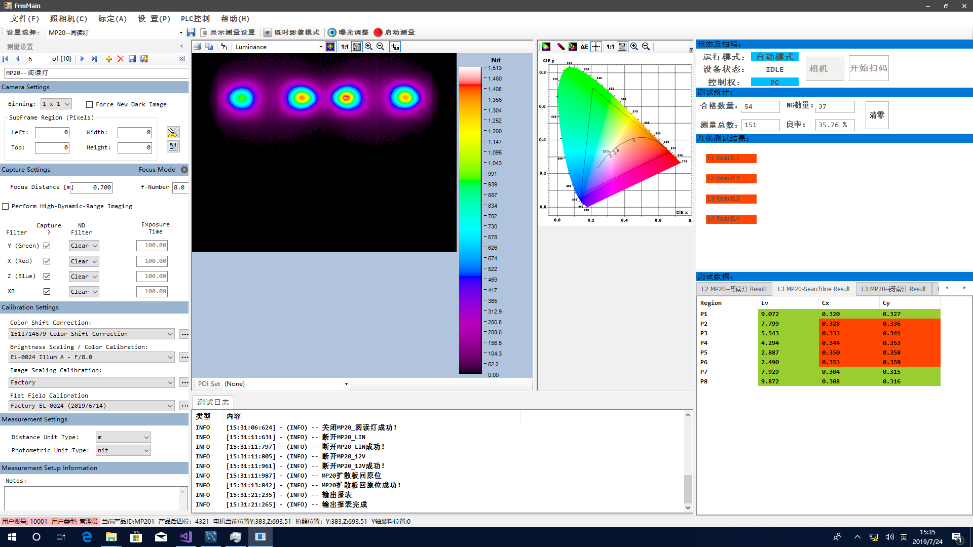Fit the luminance image to window

coord(357,47)
